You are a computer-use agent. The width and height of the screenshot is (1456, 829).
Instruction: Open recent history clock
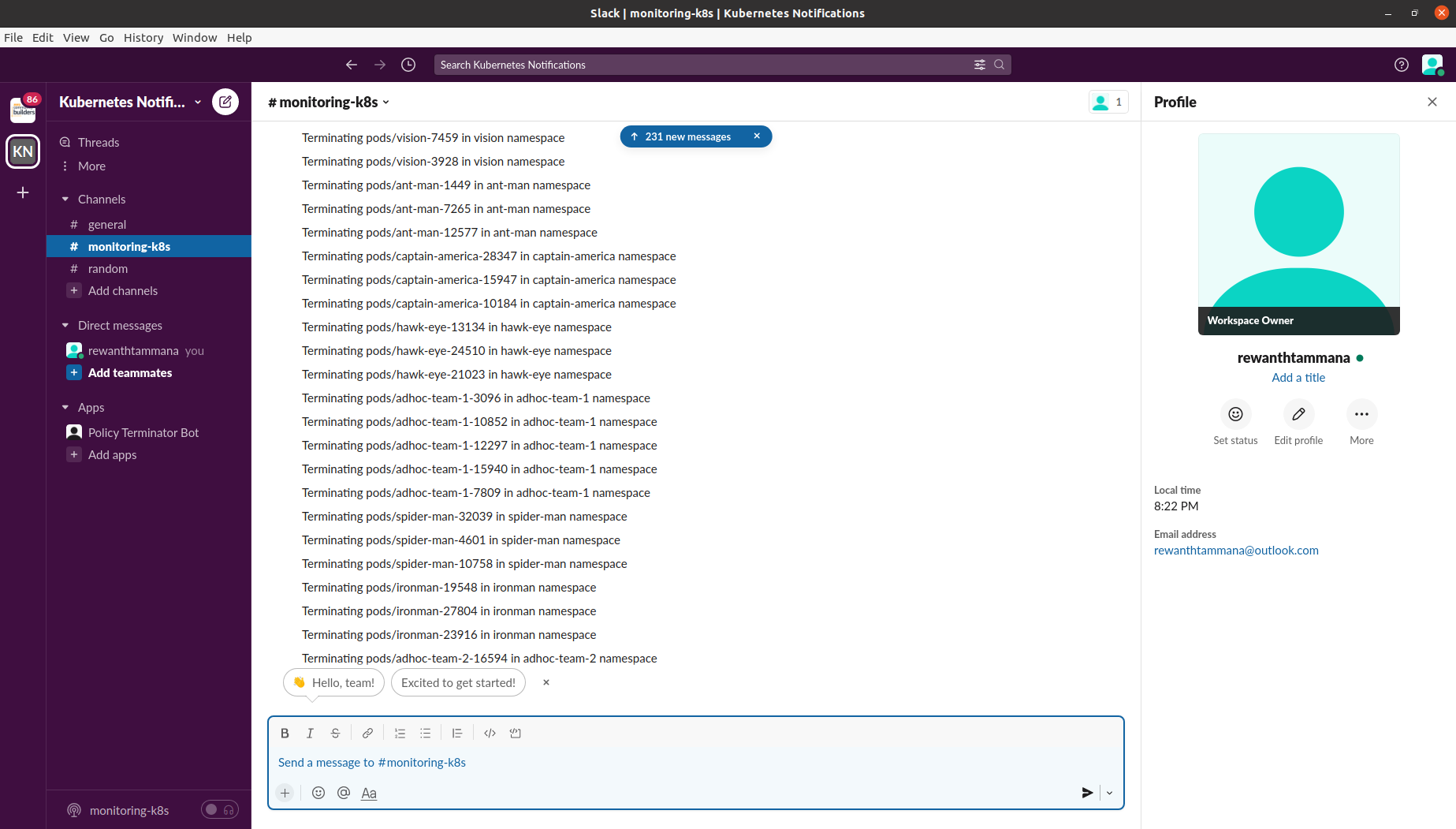(408, 65)
